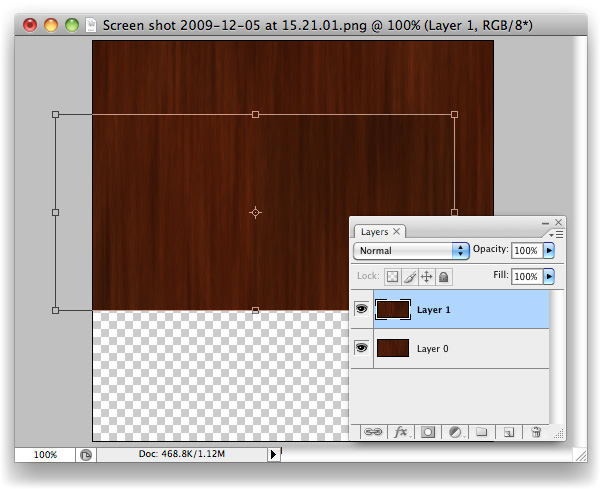Click the delete layer trash icon

536,432
